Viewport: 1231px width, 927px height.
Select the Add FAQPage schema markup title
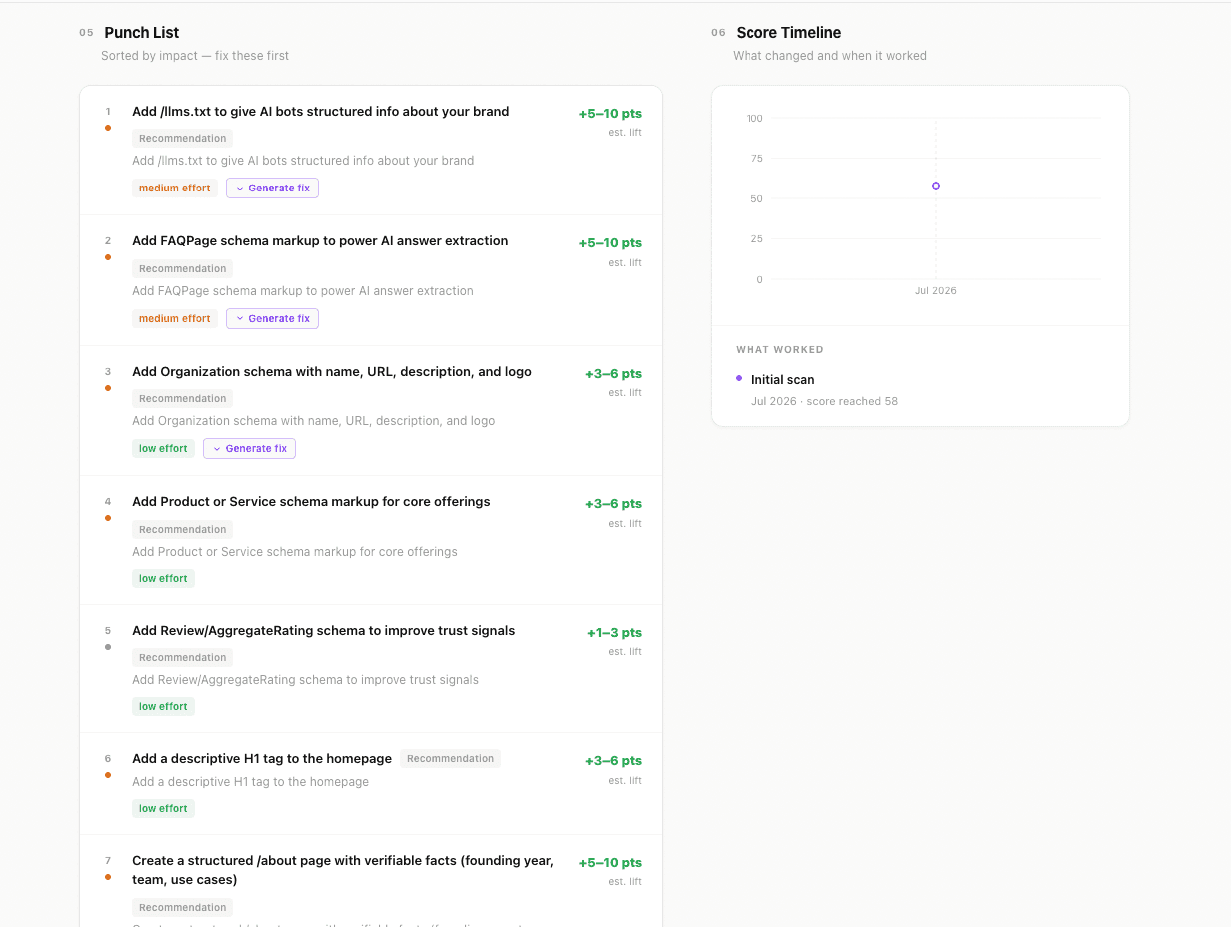click(x=320, y=241)
